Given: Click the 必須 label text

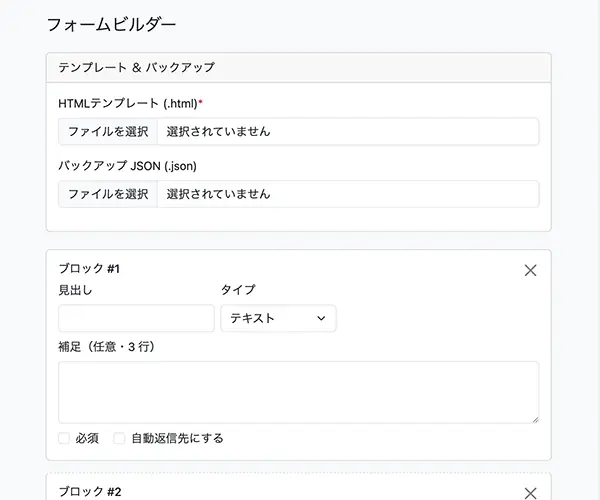Looking at the screenshot, I should [x=87, y=438].
